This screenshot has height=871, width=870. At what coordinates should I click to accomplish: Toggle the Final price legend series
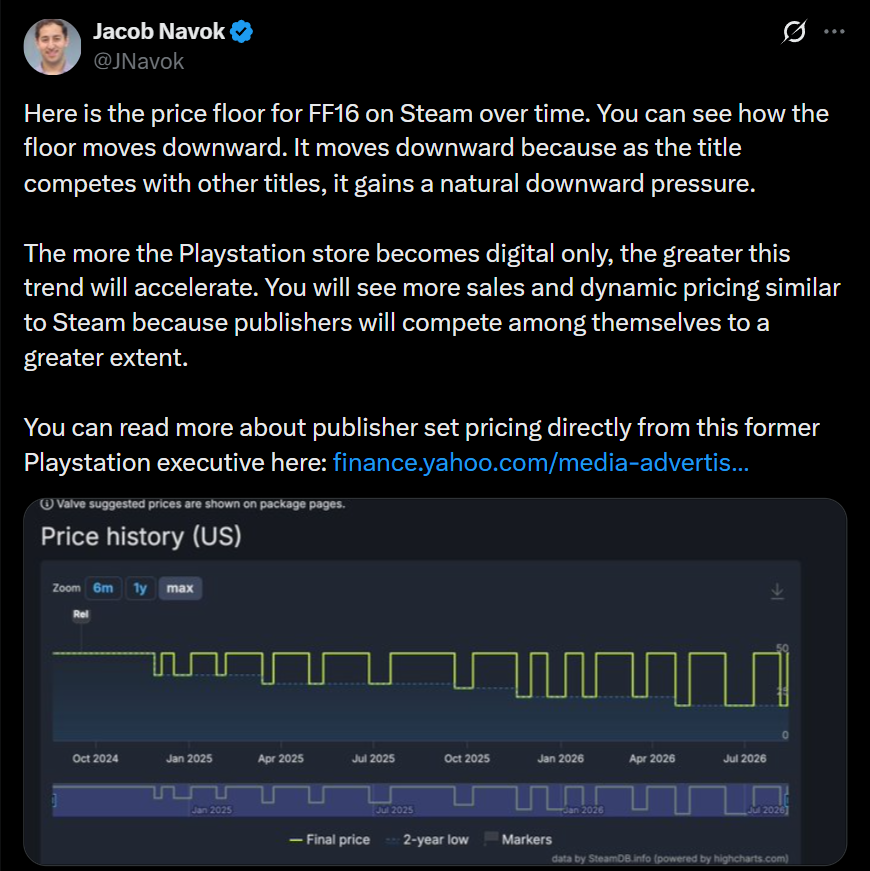(x=329, y=839)
